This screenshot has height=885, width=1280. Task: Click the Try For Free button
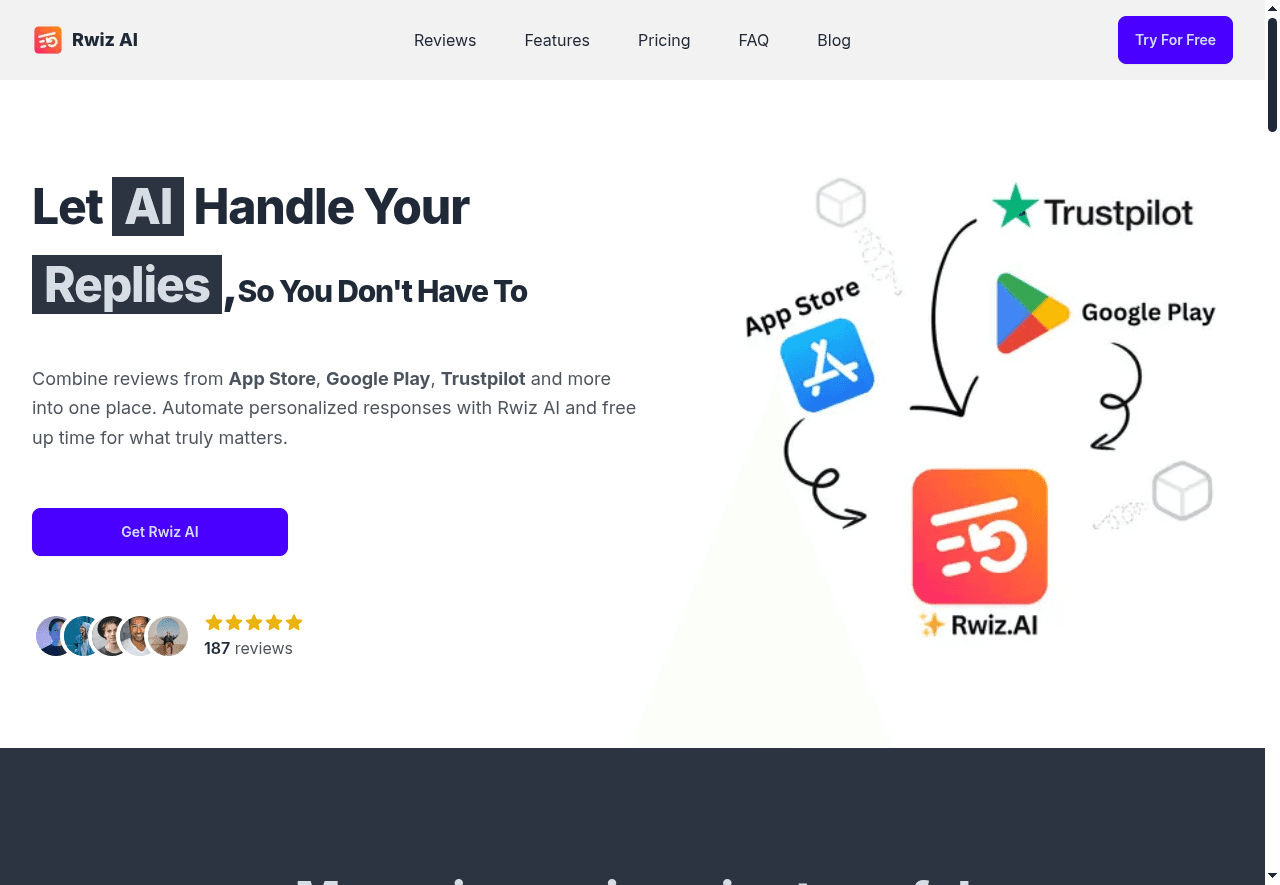[1175, 40]
